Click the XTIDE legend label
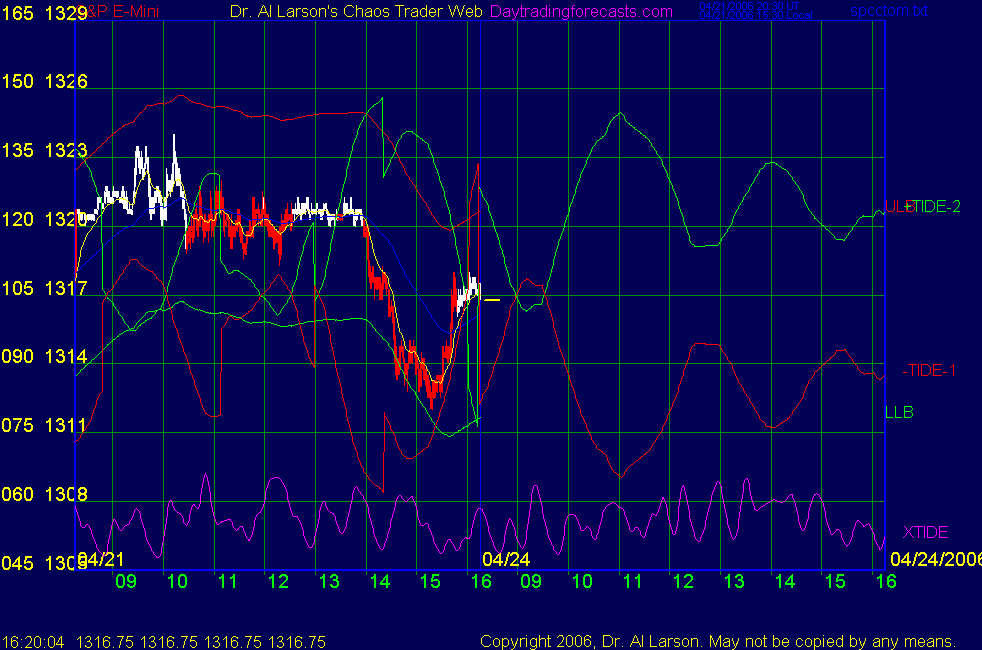 point(925,532)
